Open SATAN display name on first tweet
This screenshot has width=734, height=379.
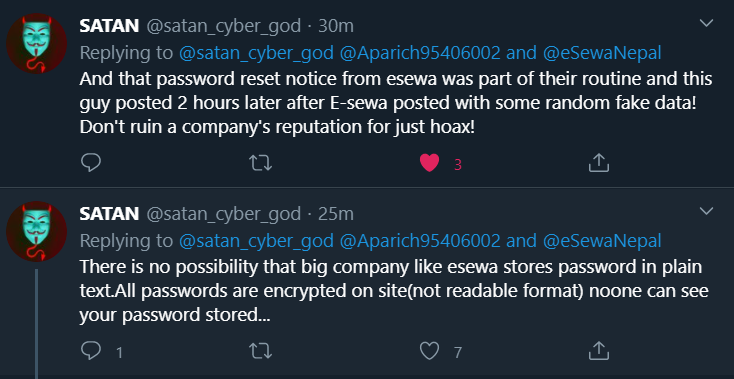click(x=109, y=26)
